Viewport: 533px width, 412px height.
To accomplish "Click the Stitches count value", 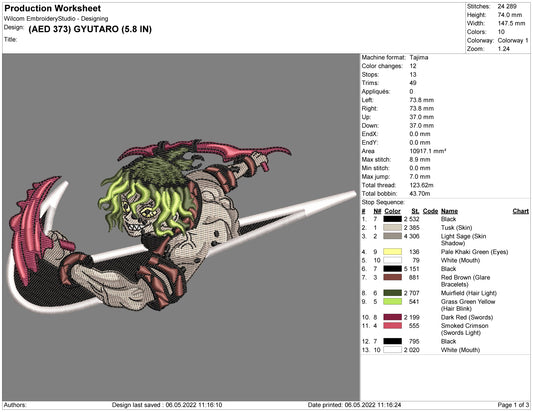I will (507, 6).
